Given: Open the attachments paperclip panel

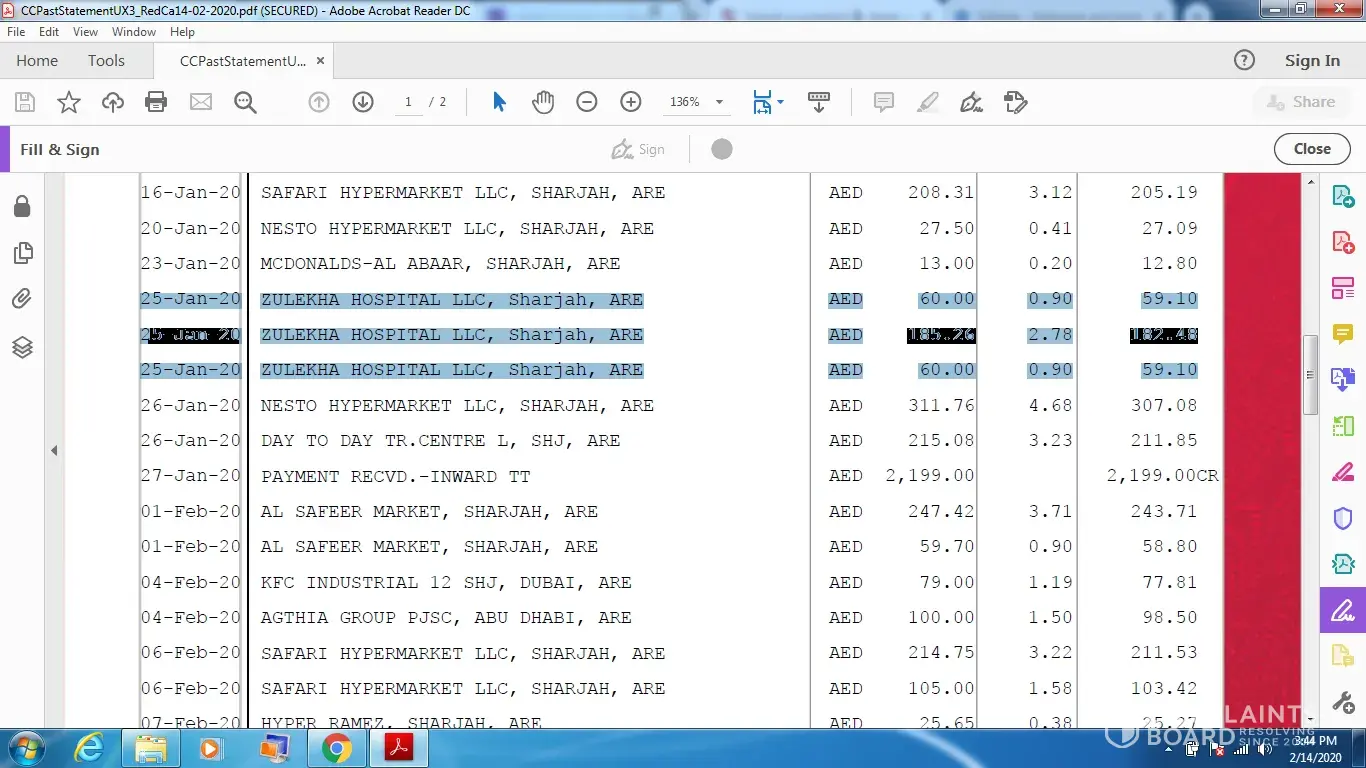Looking at the screenshot, I should tap(22, 298).
